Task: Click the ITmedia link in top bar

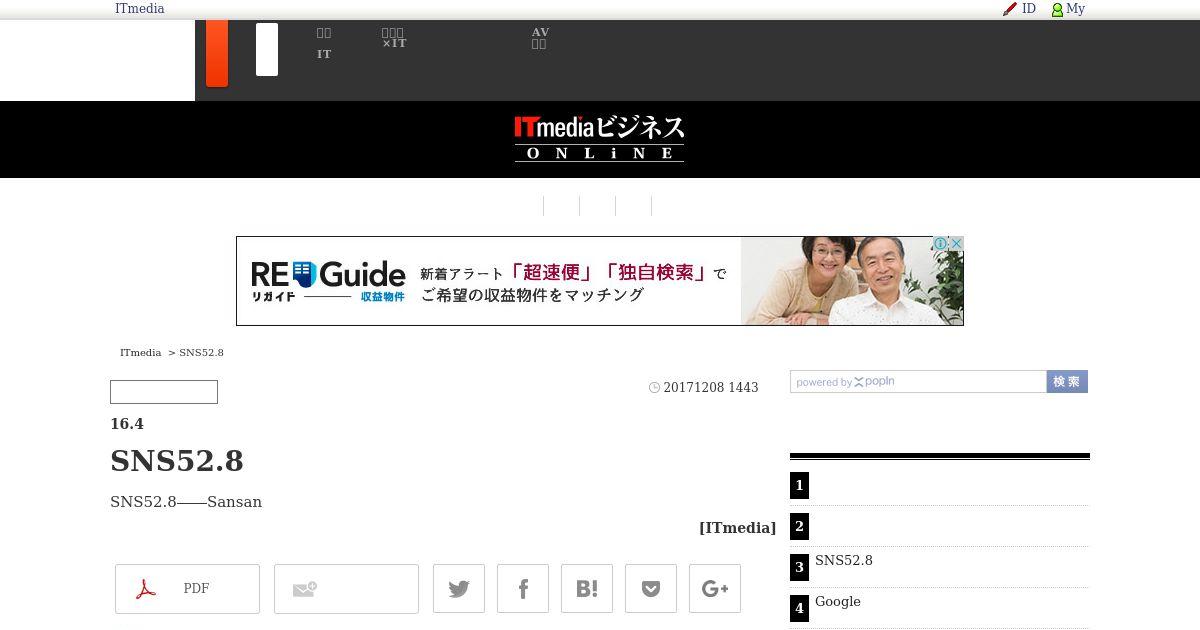Action: (x=139, y=9)
